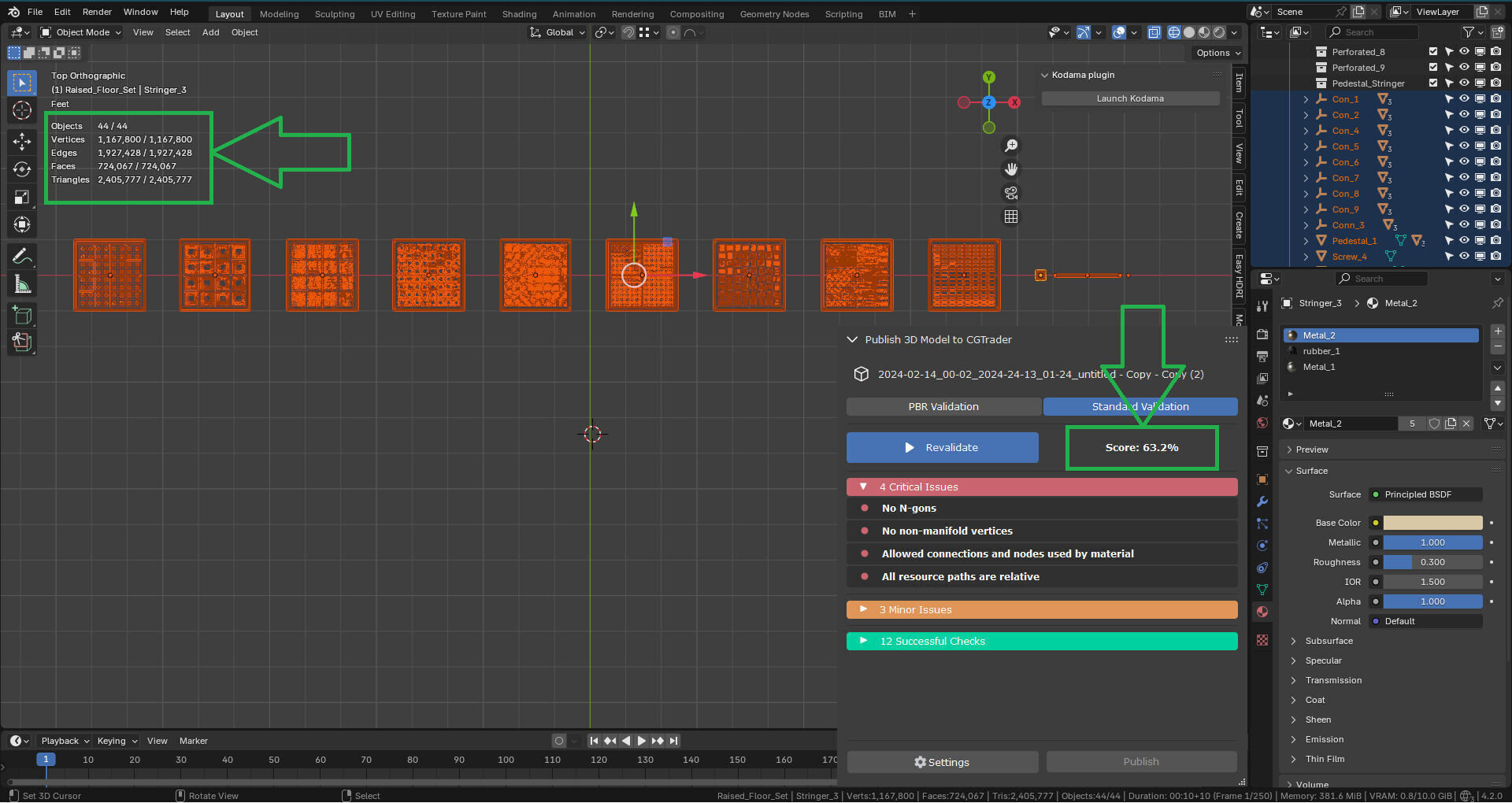Toggle Perforated_9 collection exclude checkbox
The image size is (1512, 803).
[x=1433, y=68]
